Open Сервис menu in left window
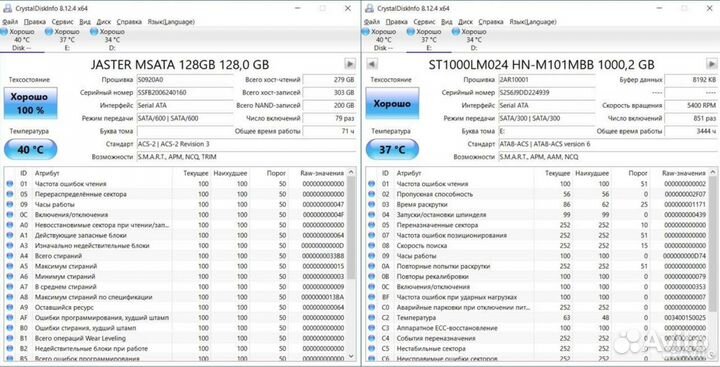 [x=62, y=22]
